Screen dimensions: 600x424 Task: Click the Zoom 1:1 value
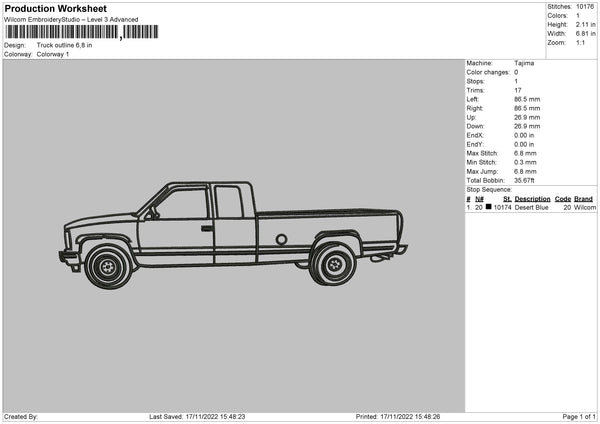(x=581, y=43)
